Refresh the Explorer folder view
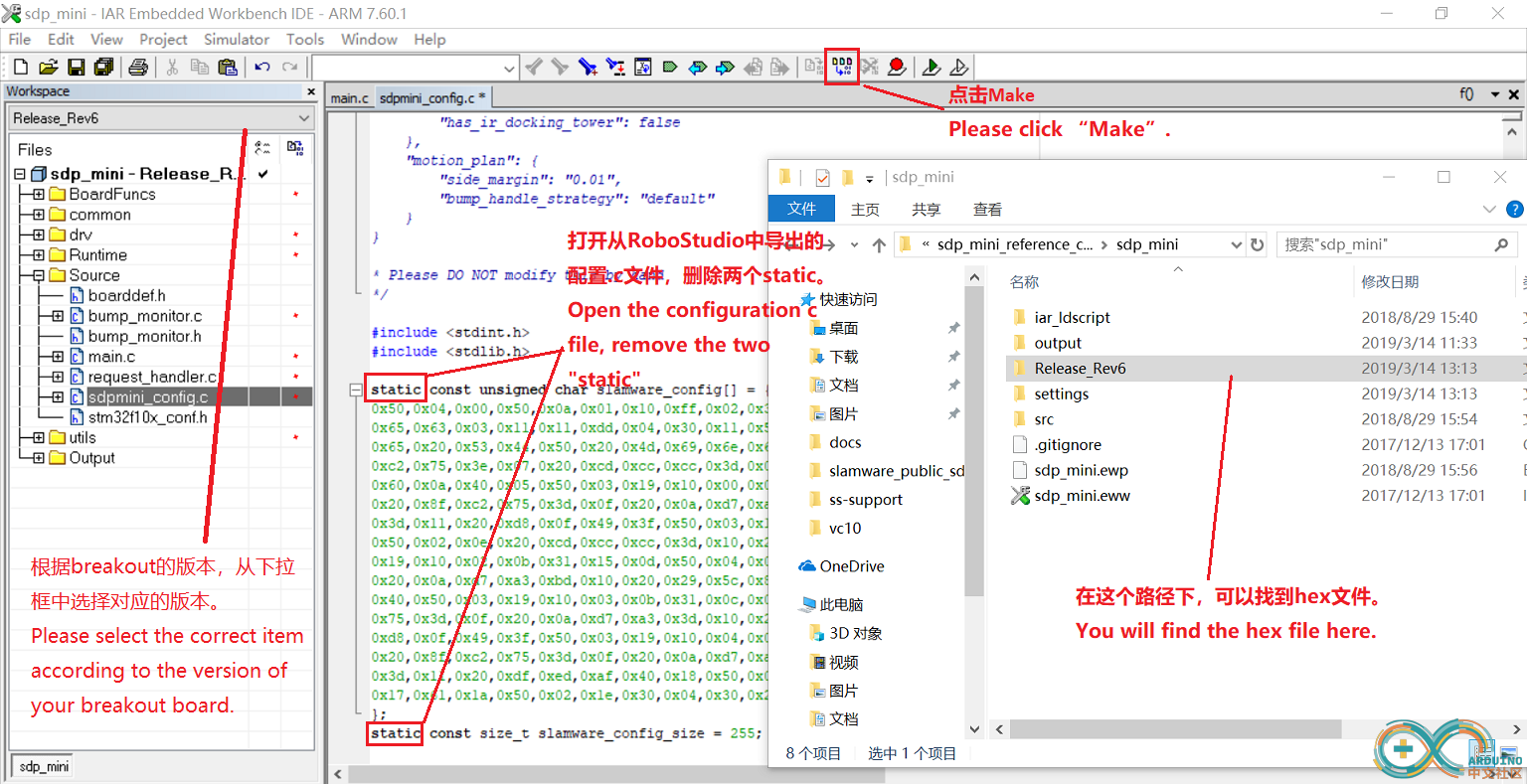The height and width of the screenshot is (784, 1527). (1258, 244)
